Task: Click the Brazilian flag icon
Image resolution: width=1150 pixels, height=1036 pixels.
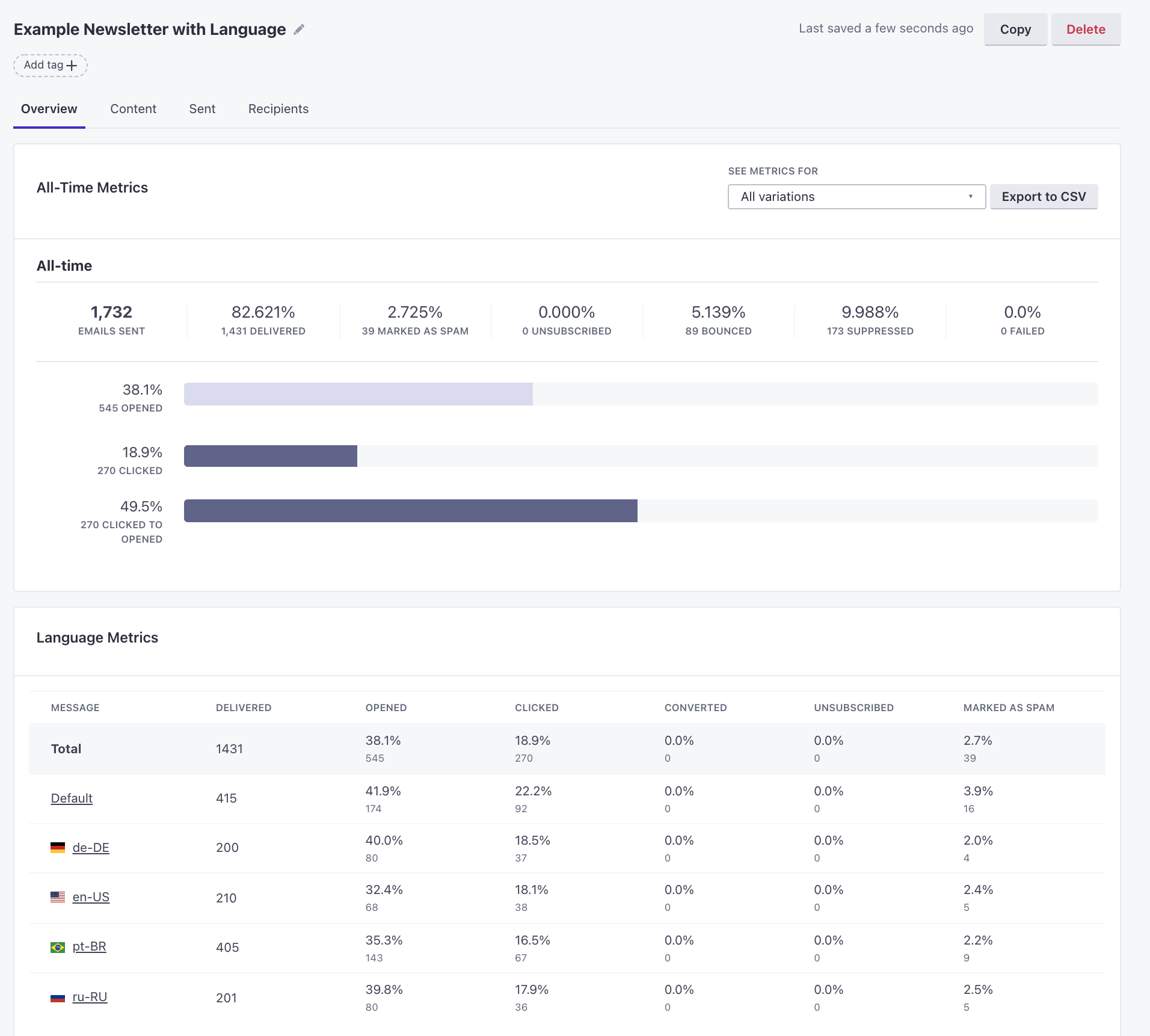Action: (x=58, y=948)
